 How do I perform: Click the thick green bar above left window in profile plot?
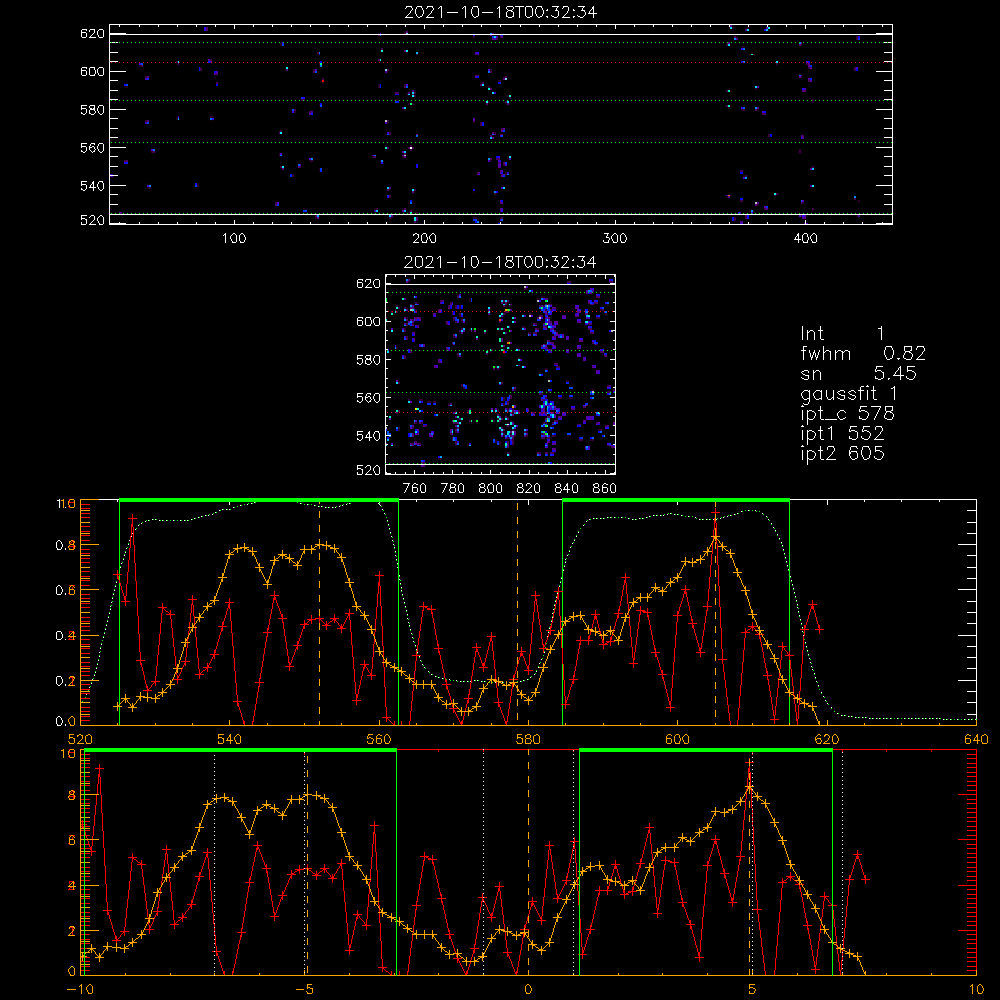point(259,500)
